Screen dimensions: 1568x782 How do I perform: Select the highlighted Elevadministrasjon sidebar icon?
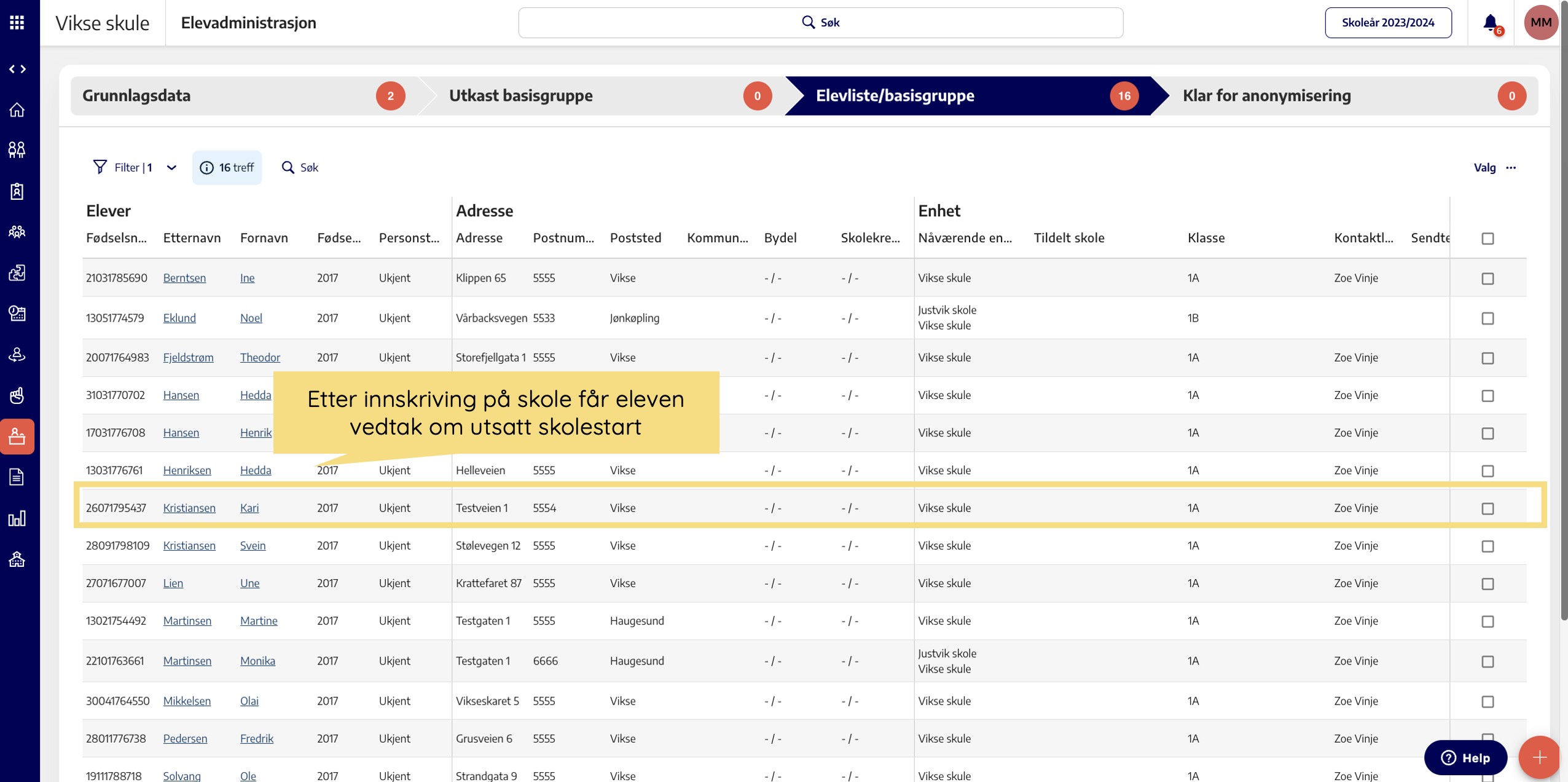point(17,436)
